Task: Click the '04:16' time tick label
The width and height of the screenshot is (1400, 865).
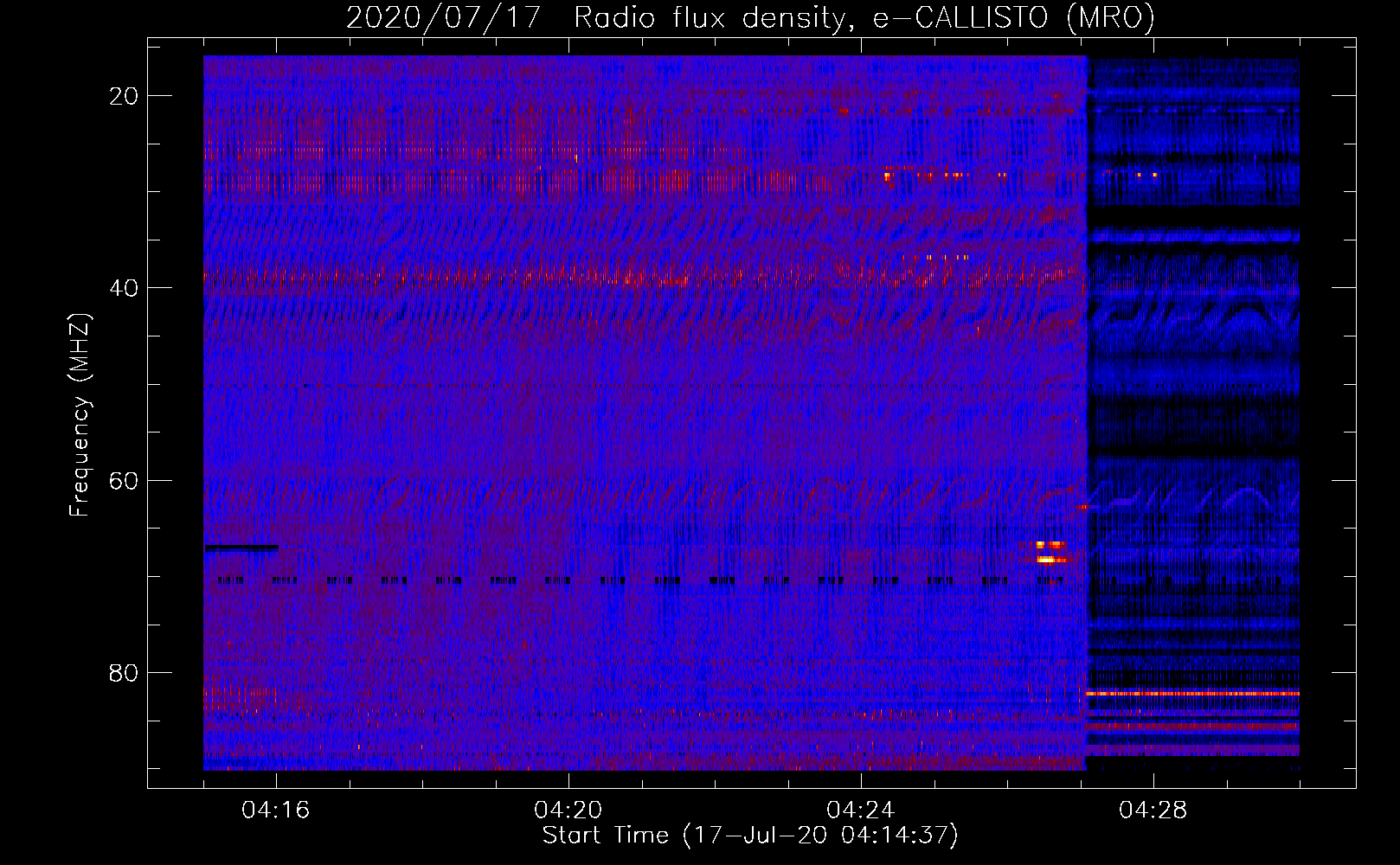Action: (276, 811)
